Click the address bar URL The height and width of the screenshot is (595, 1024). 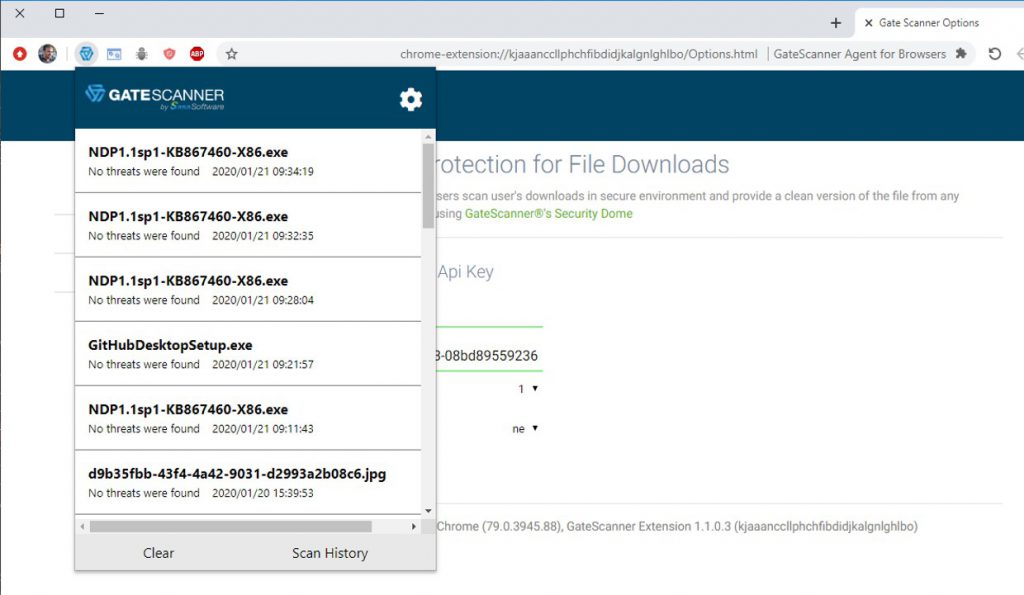tap(579, 54)
